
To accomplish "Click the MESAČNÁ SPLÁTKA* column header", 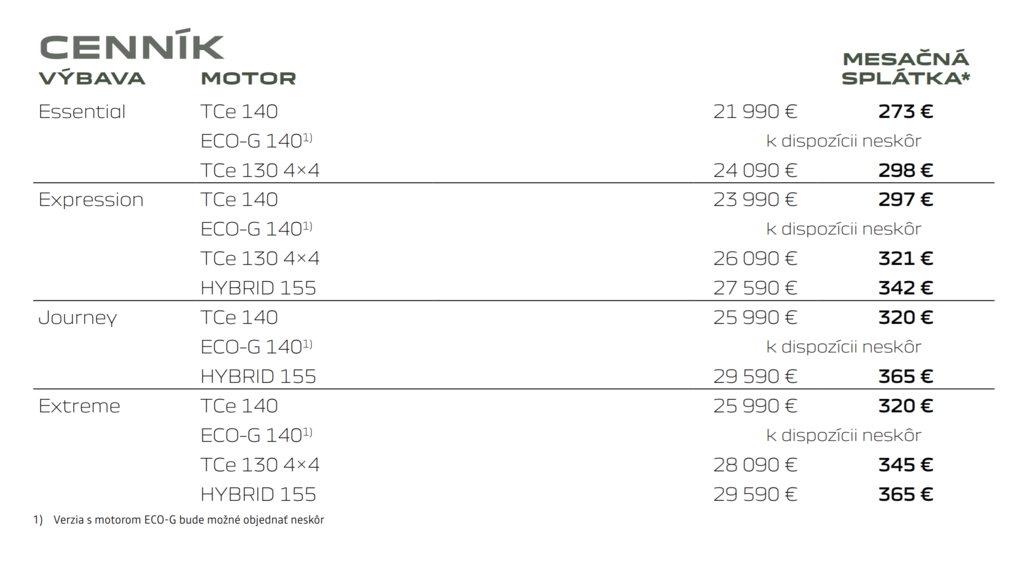I will tap(906, 68).
